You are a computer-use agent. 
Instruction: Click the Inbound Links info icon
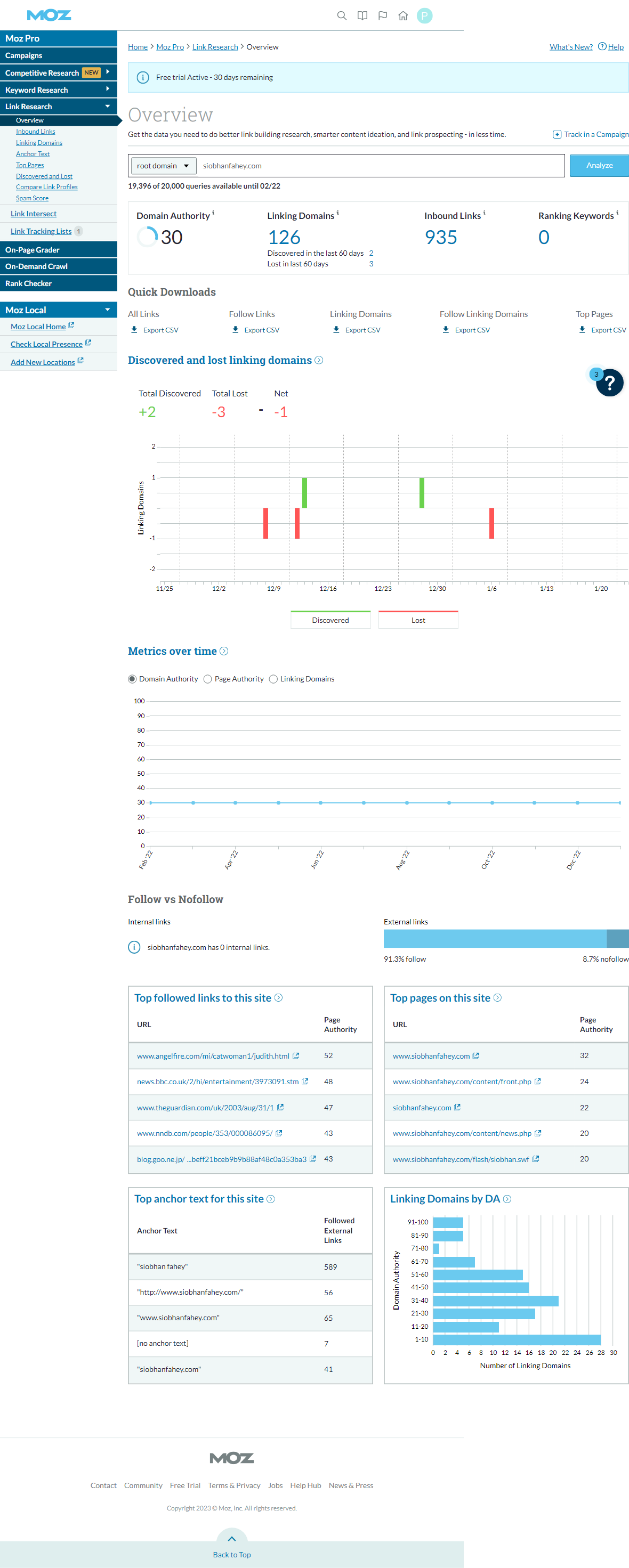pos(484,213)
